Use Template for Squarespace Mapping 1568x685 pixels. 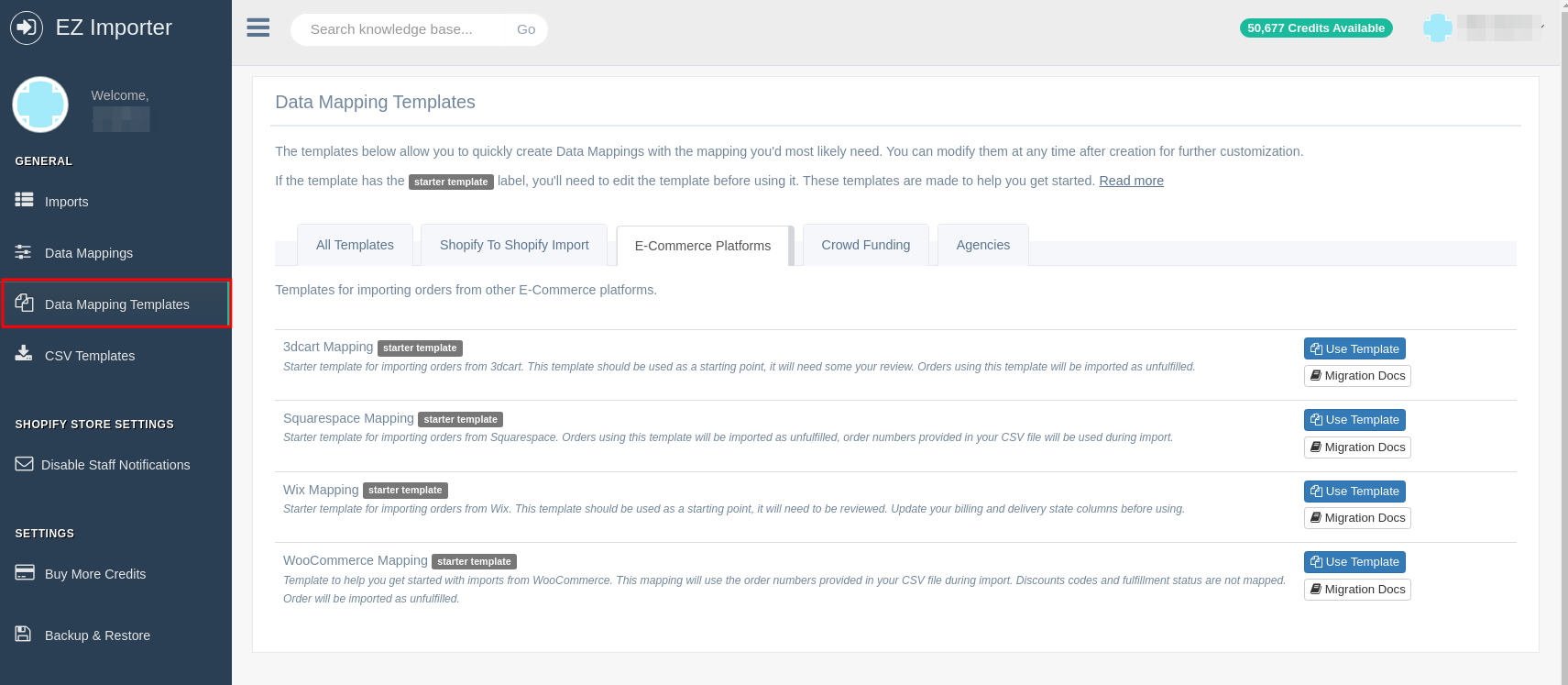coord(1354,420)
